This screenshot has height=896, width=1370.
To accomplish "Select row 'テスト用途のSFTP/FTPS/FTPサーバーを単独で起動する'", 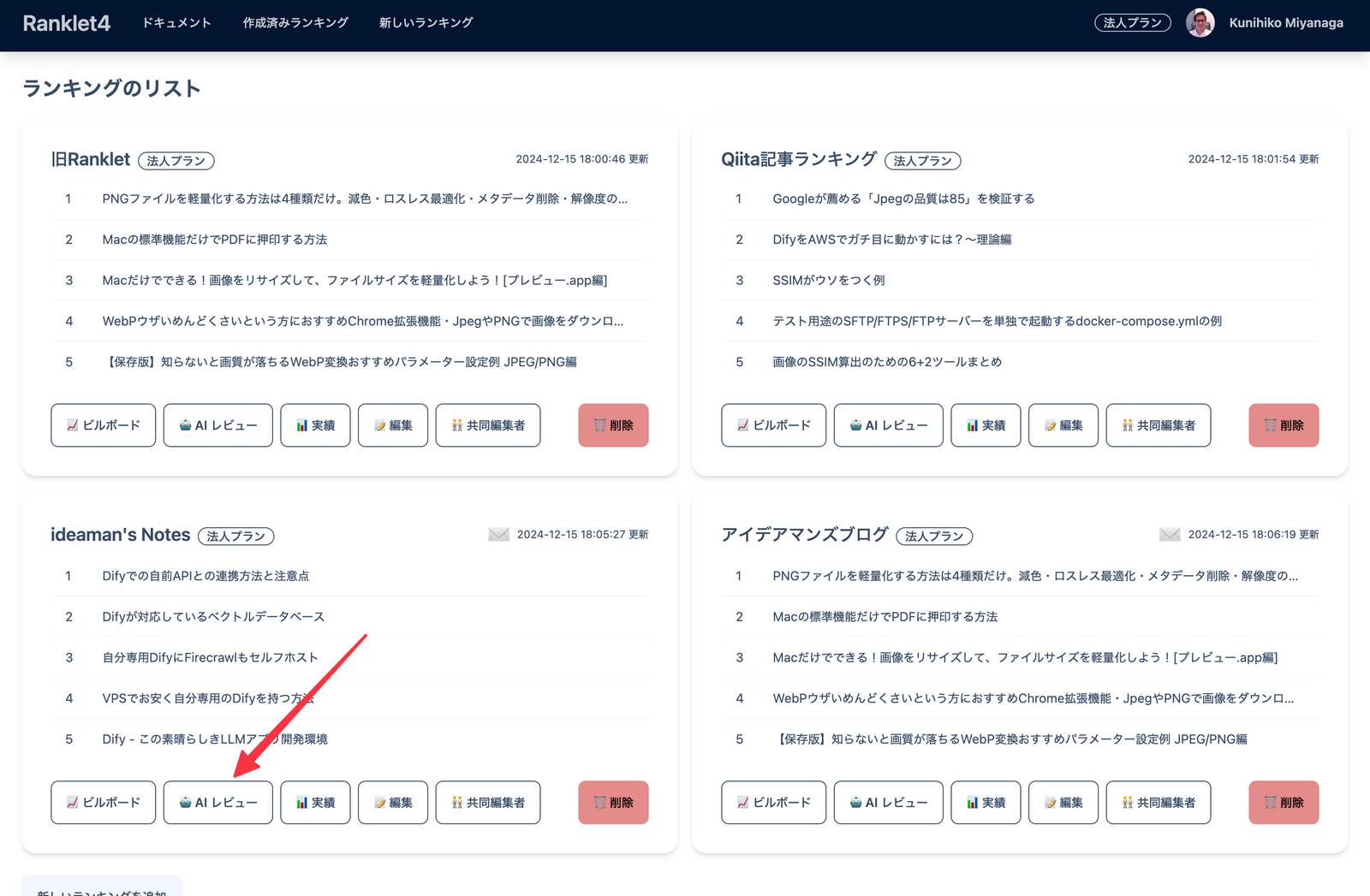I will [x=1020, y=321].
